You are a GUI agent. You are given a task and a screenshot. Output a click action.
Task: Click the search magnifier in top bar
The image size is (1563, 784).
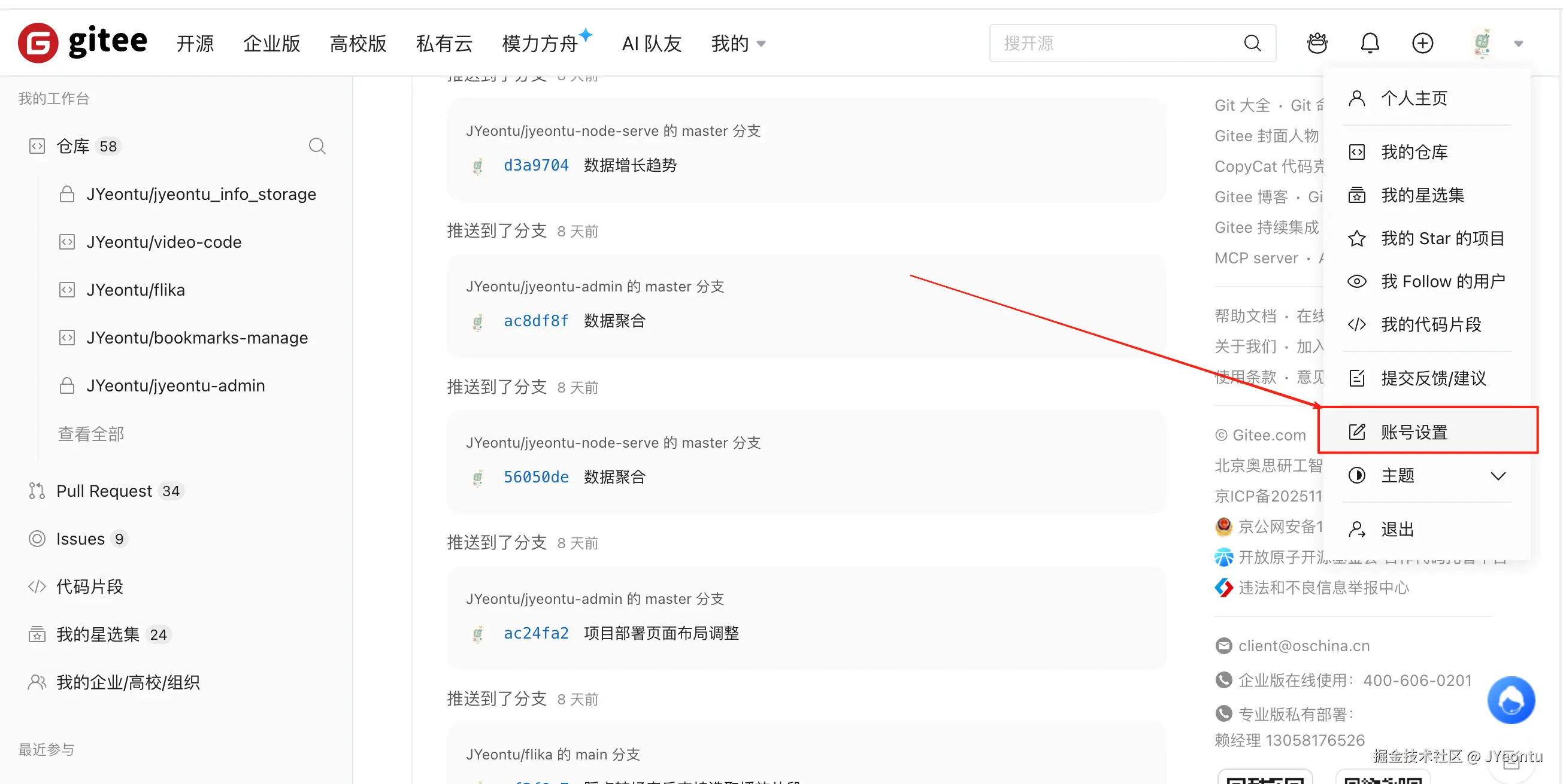1252,43
